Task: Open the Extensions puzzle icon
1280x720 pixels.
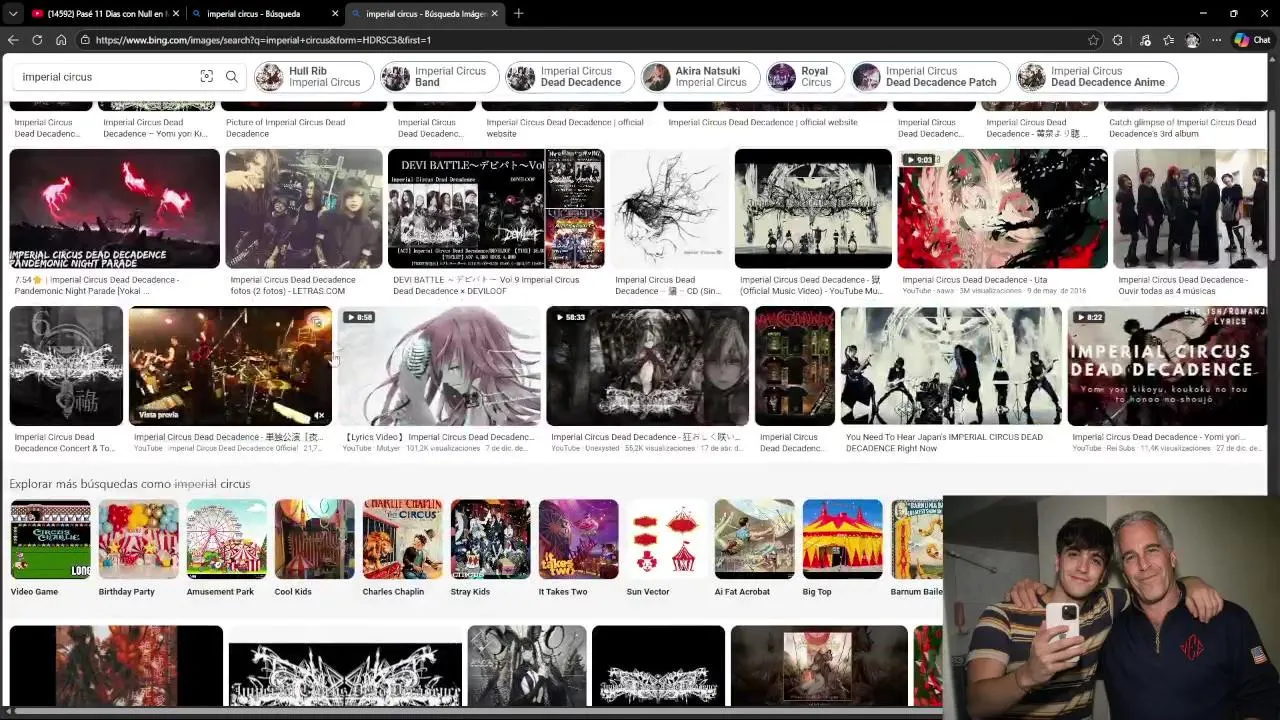Action: tap(1118, 40)
